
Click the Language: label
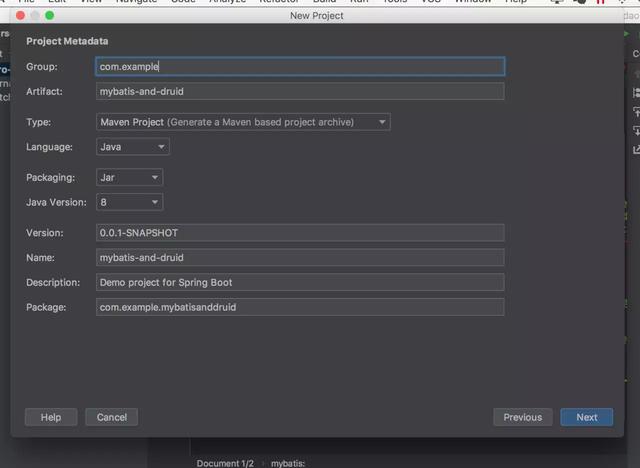coord(49,147)
